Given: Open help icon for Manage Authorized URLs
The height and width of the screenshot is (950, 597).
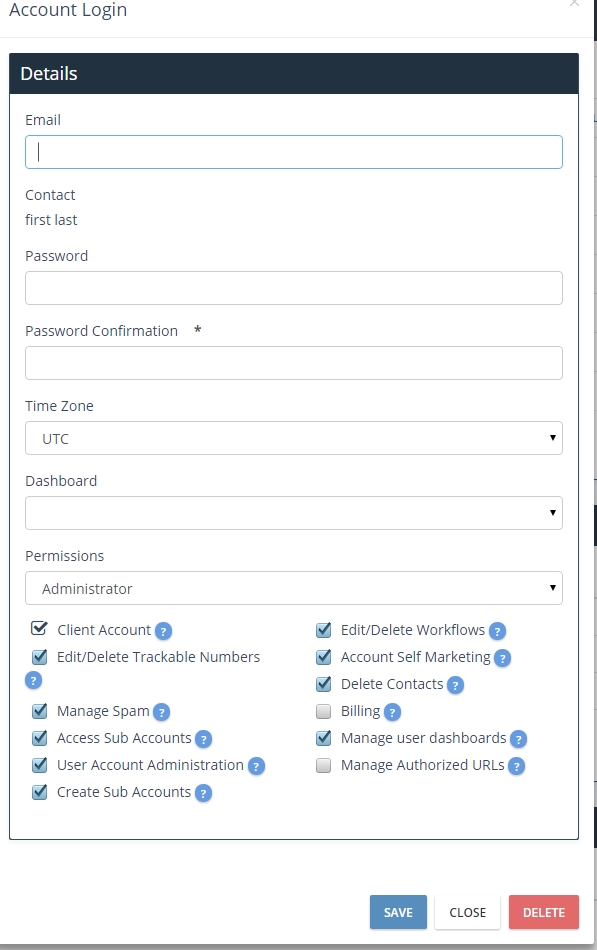Looking at the screenshot, I should (516, 766).
